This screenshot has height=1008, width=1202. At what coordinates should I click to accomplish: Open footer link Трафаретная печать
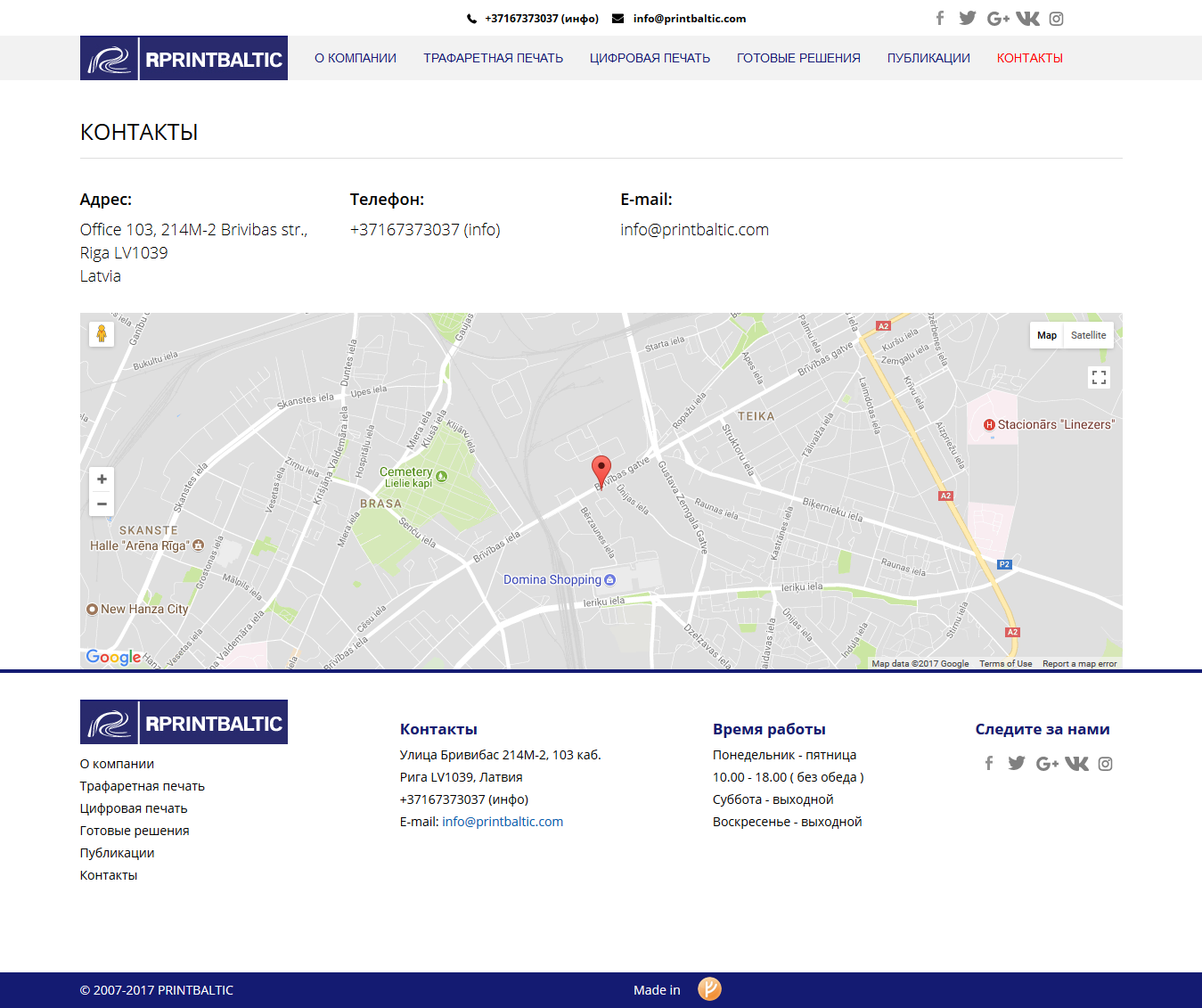[x=143, y=786]
